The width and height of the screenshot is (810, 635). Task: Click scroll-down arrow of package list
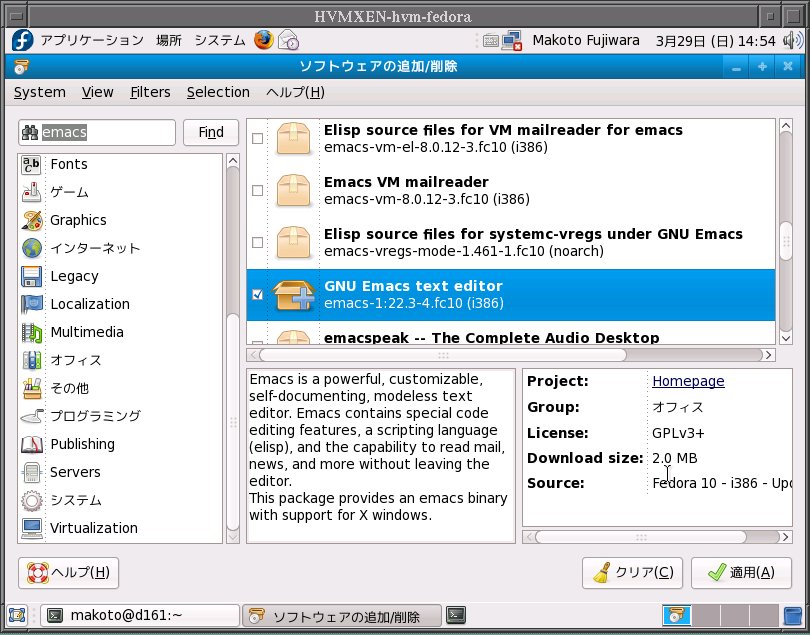click(x=786, y=338)
